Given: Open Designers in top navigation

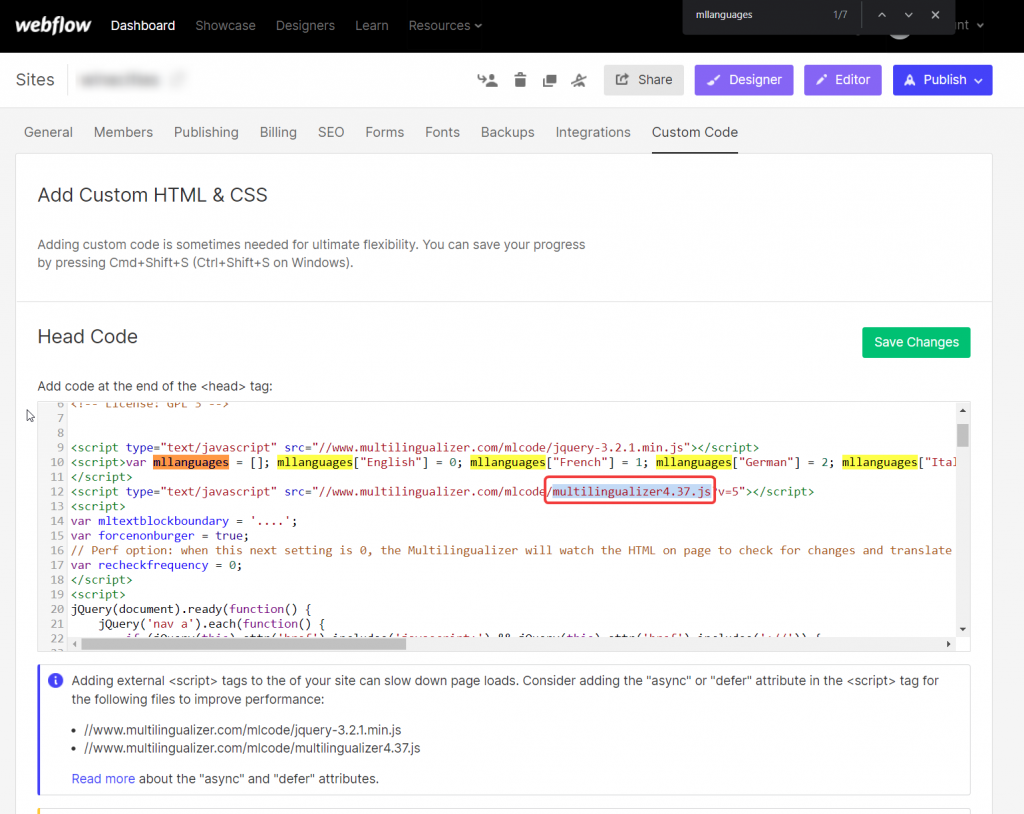Looking at the screenshot, I should tap(305, 25).
